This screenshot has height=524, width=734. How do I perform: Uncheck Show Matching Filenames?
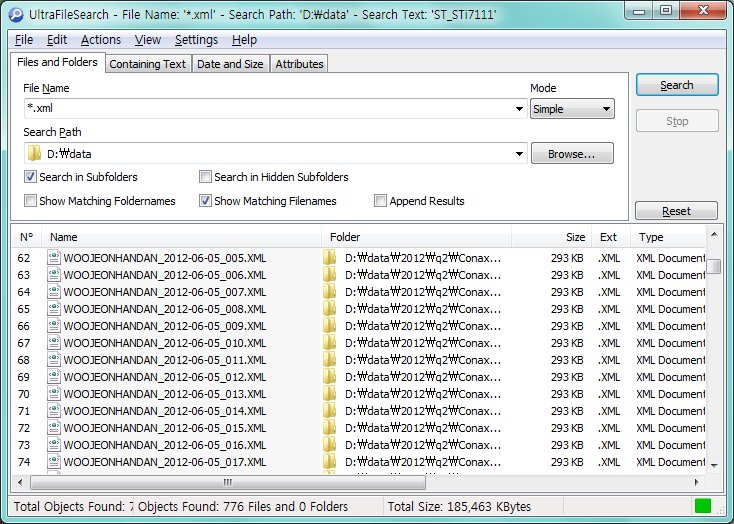pos(205,201)
